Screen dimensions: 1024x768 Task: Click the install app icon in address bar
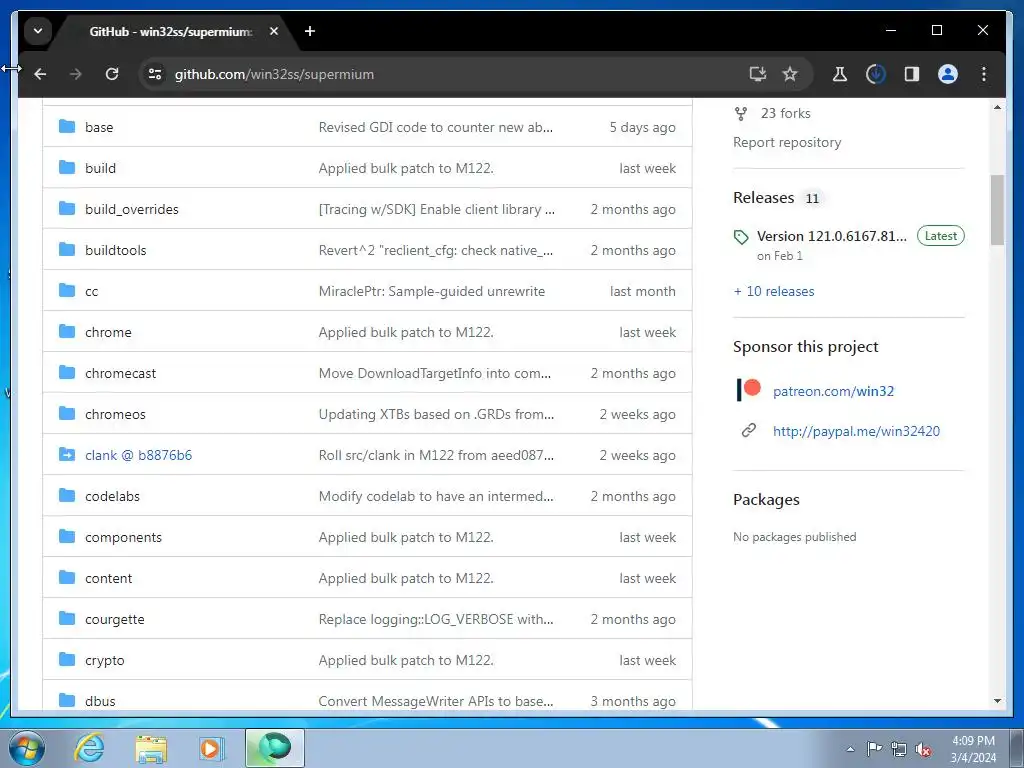click(758, 74)
